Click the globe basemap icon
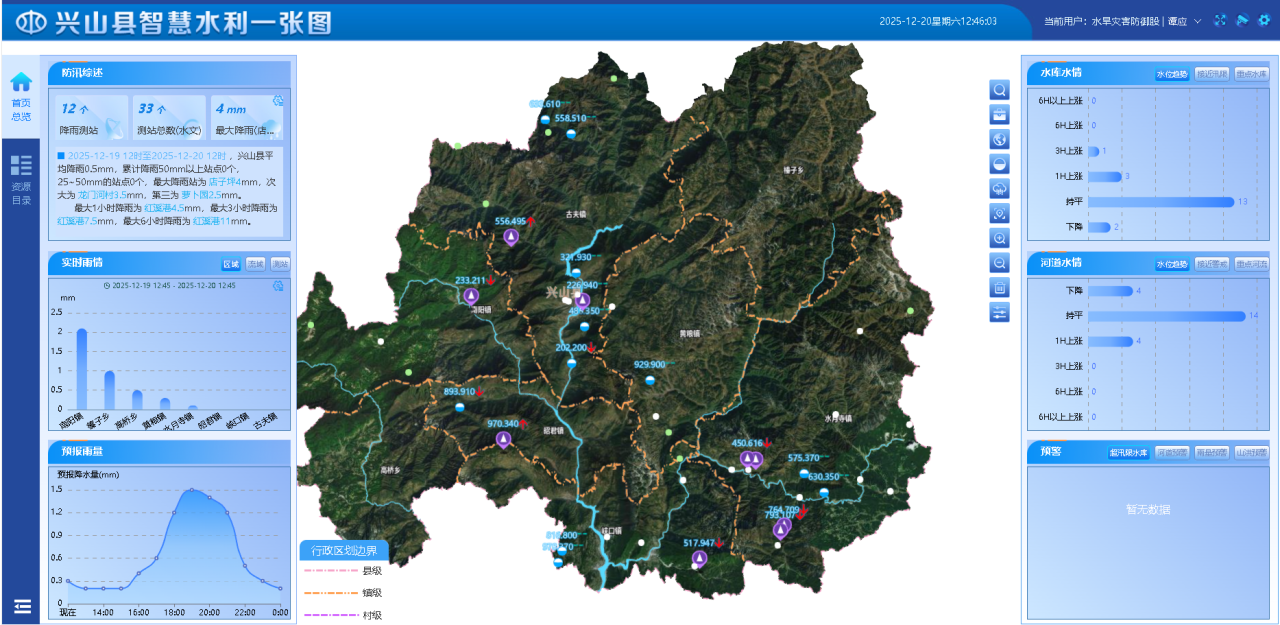 (x=999, y=139)
